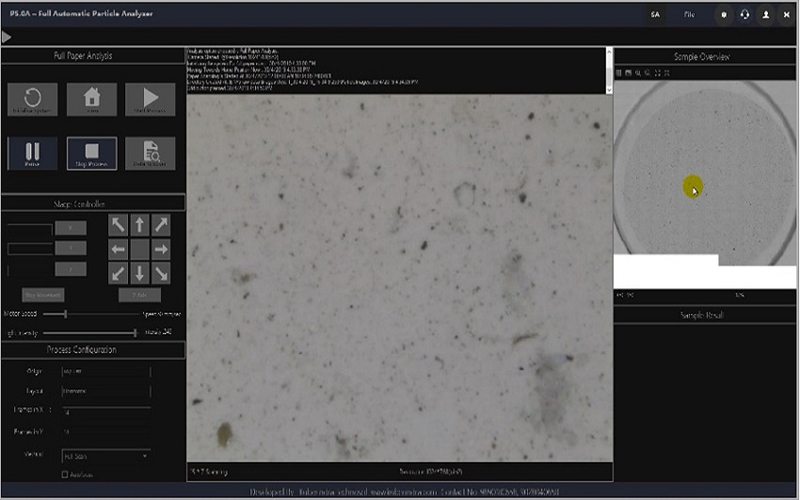Image resolution: width=800 pixels, height=500 pixels.
Task: Move stage diagonally down-left
Action: 118,273
